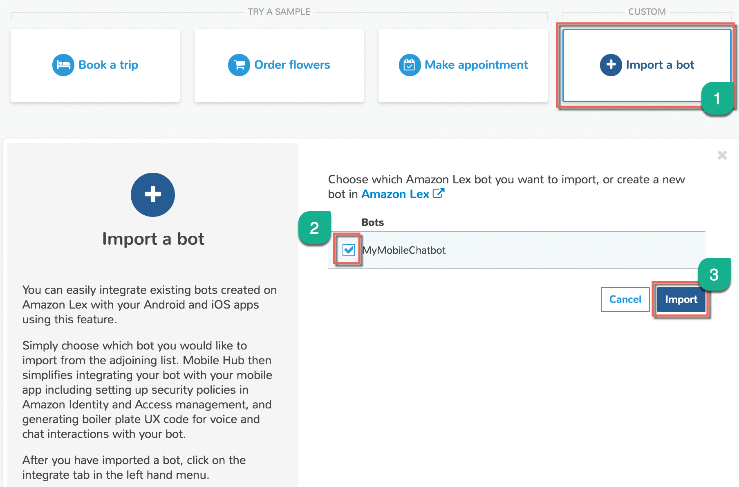
Task: Choose the Import a bot custom card
Action: tap(647, 65)
